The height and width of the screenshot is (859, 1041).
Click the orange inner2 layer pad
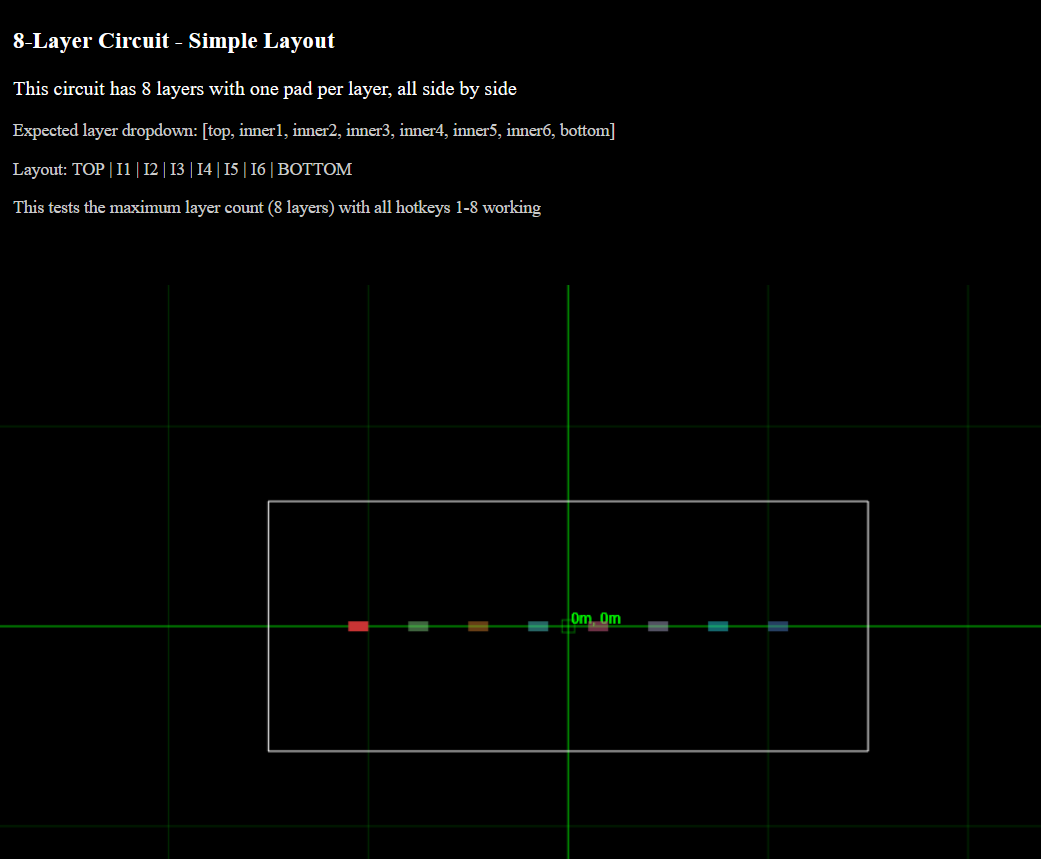[x=478, y=626]
